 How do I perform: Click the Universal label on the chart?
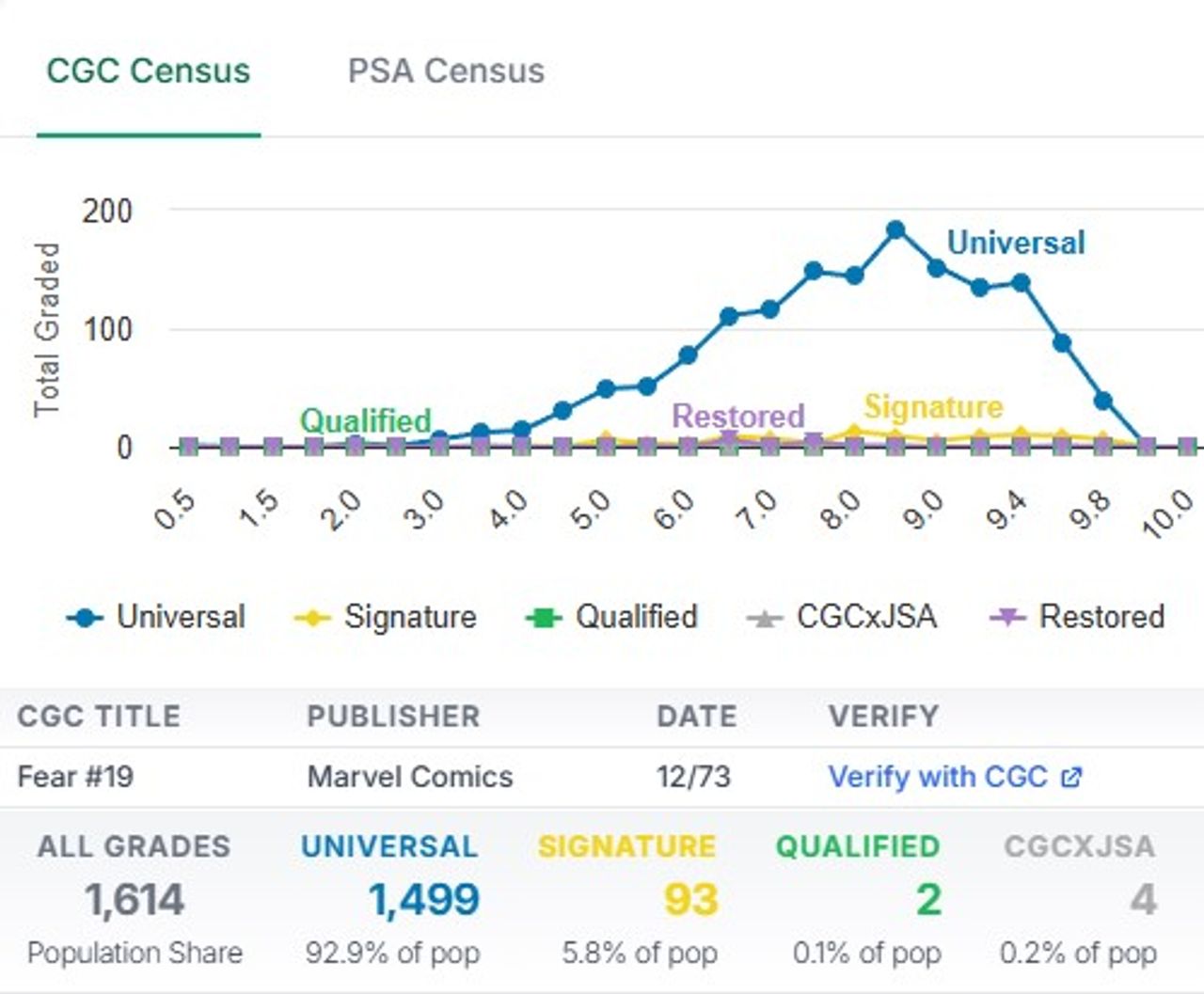point(1016,243)
